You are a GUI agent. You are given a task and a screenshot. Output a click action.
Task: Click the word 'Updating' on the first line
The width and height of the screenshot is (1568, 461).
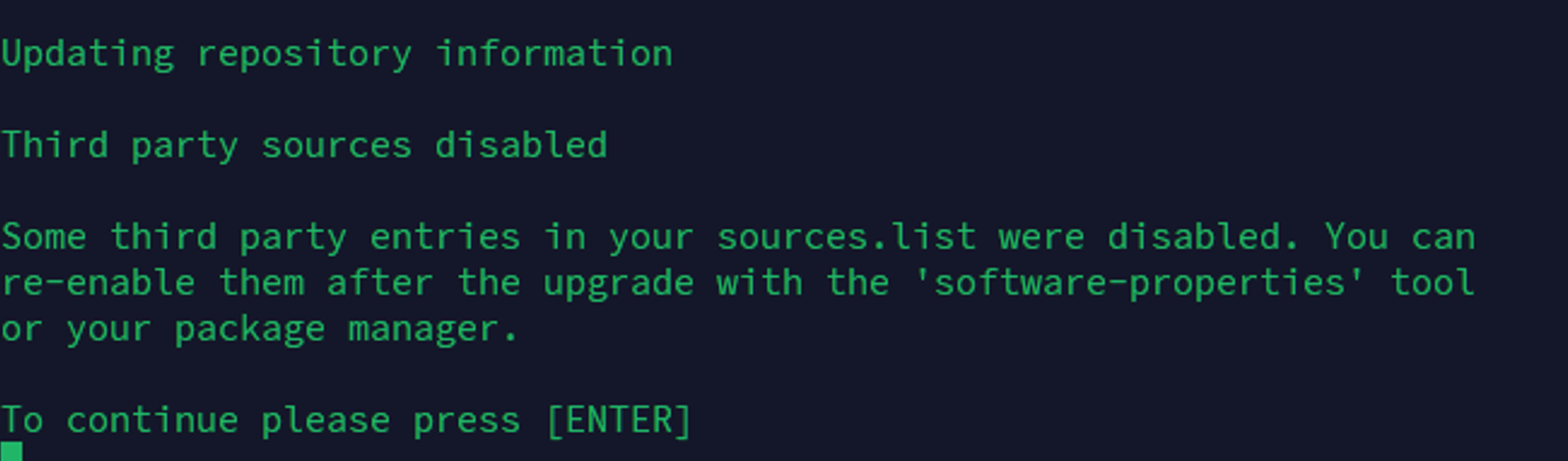pyautogui.click(x=88, y=54)
